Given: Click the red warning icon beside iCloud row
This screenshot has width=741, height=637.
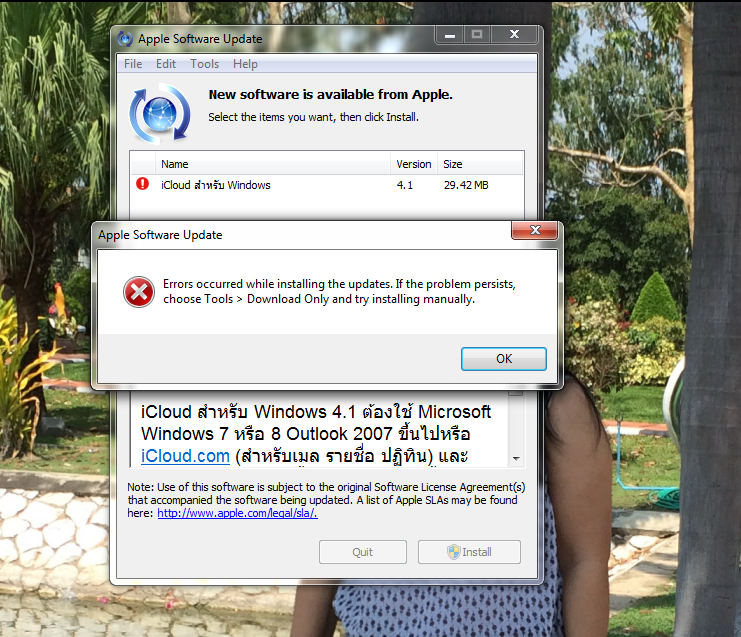Looking at the screenshot, I should pos(142,184).
